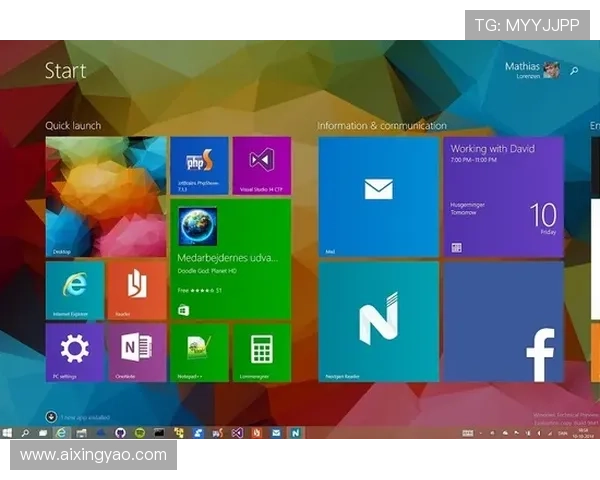Image resolution: width=600 pixels, height=480 pixels.
Task: Launch the Notepad++ tile
Action: coord(199,352)
